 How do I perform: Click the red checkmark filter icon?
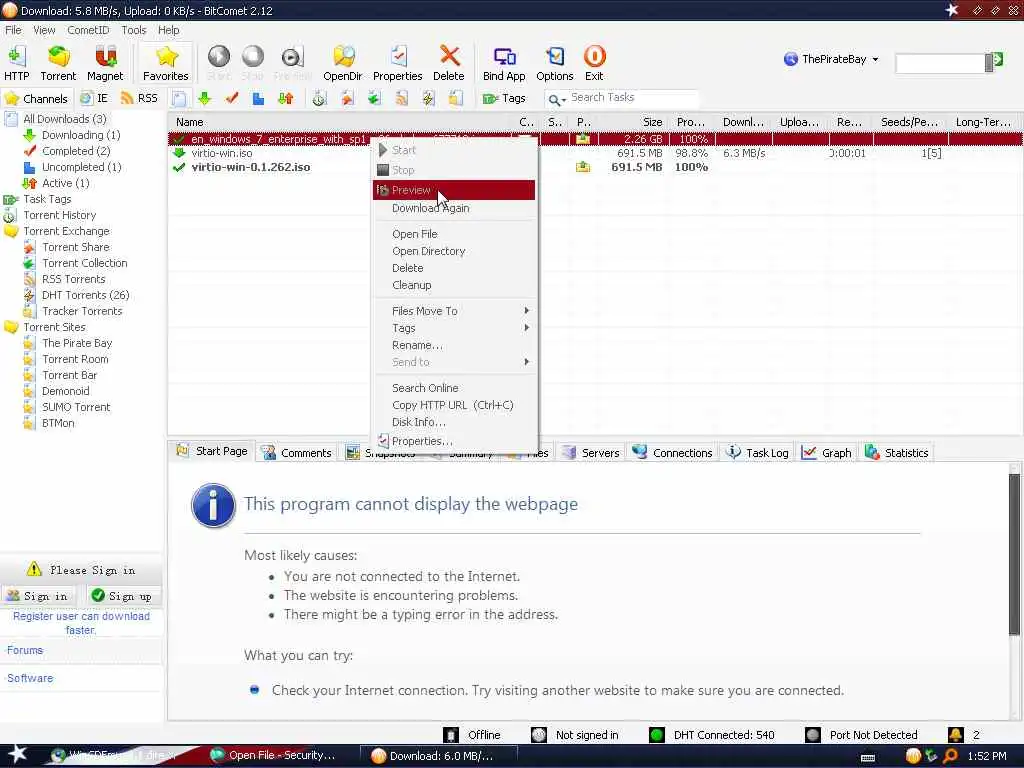point(232,99)
